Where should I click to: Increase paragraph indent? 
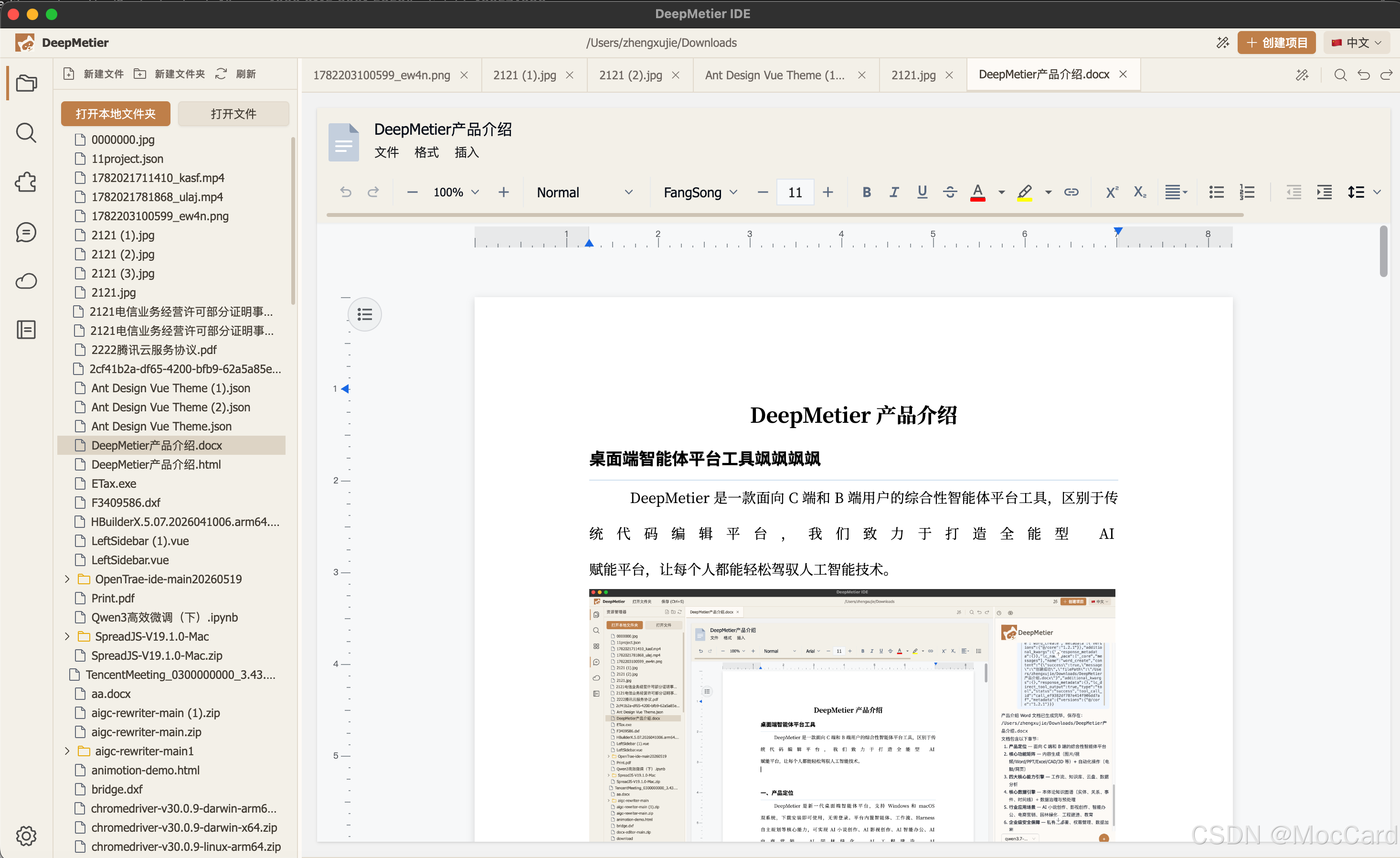(x=1325, y=192)
